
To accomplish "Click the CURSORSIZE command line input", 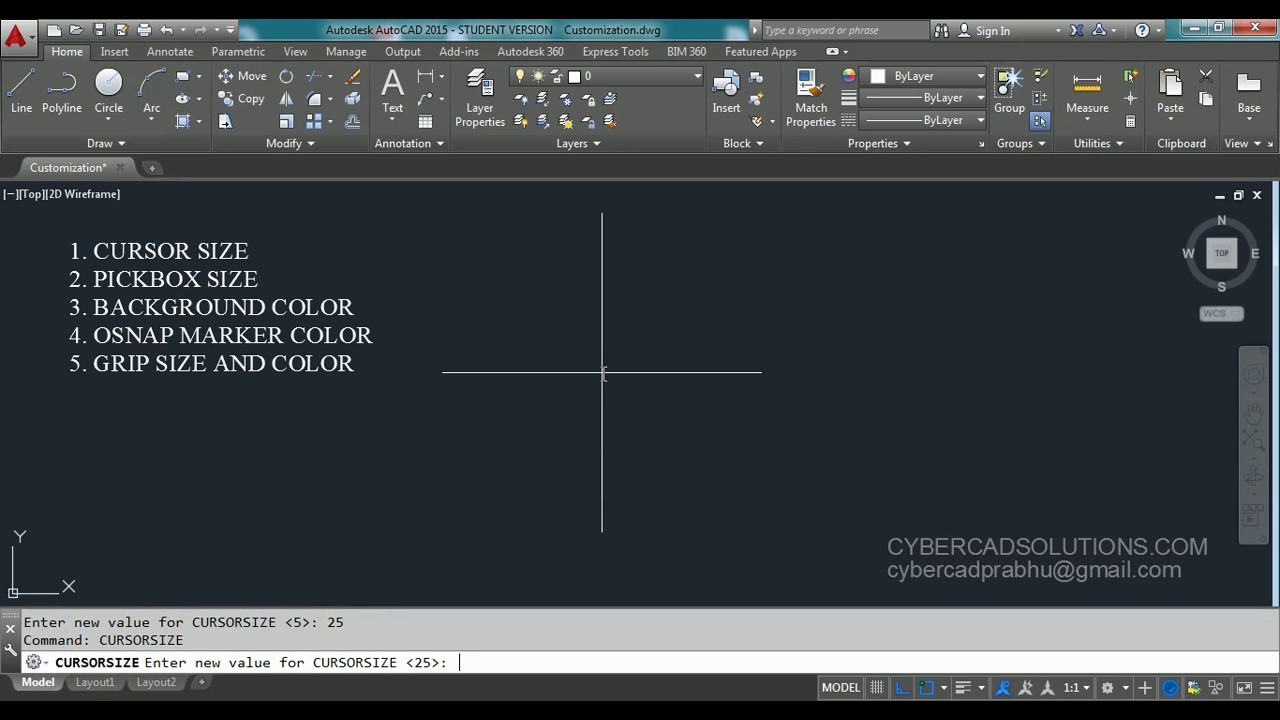I will 650,662.
